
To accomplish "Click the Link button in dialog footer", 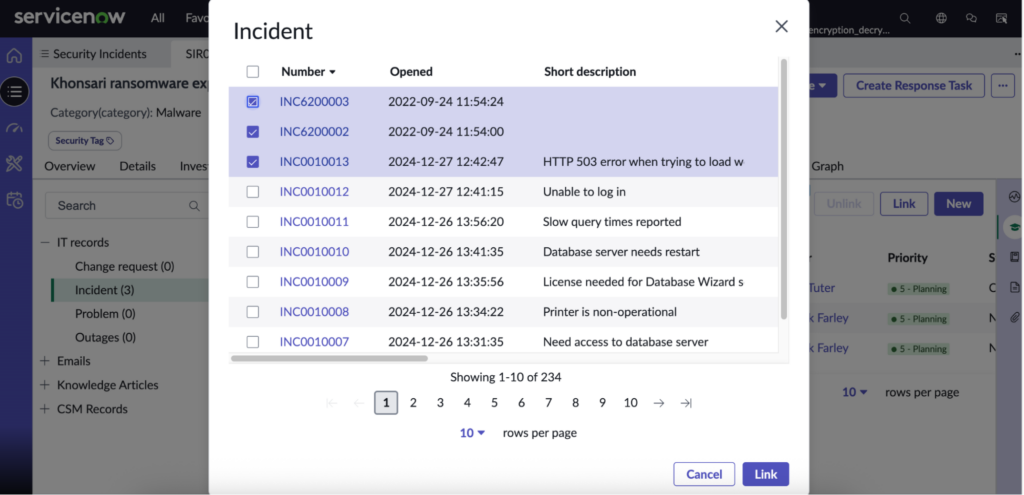I will coord(765,474).
